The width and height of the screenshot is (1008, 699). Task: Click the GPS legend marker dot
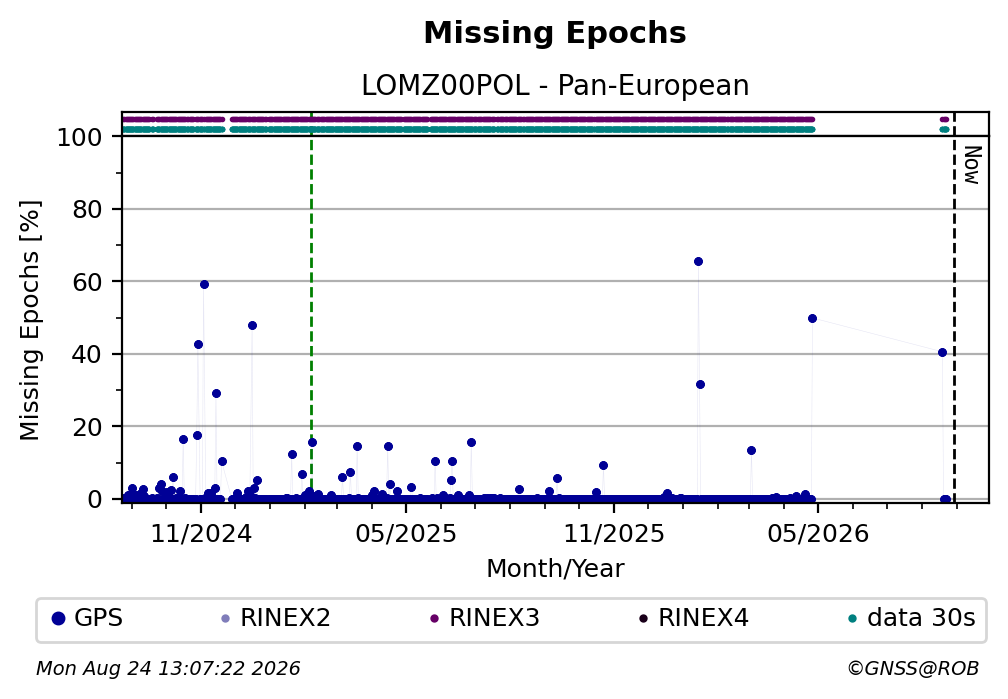click(x=58, y=619)
